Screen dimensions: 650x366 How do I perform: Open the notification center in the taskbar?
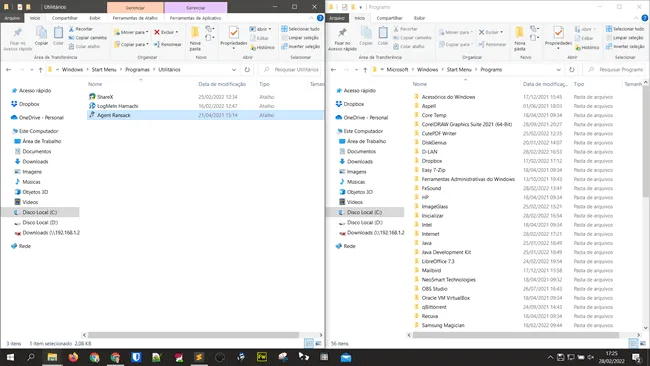(636, 357)
